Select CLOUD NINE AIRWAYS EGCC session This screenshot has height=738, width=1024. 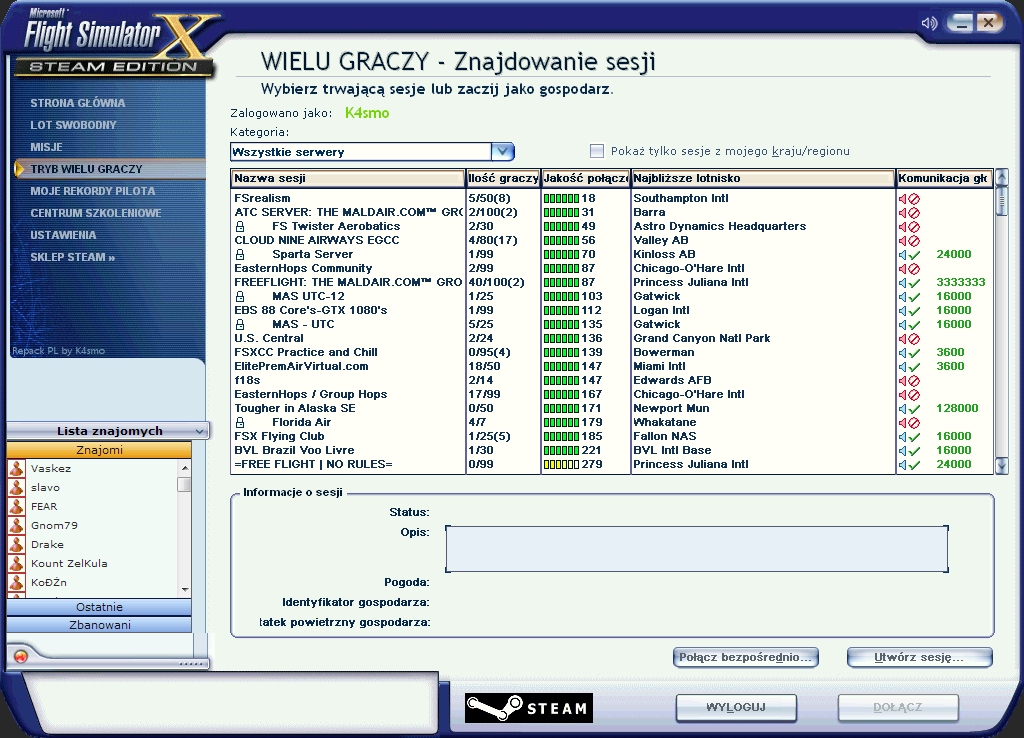612,240
